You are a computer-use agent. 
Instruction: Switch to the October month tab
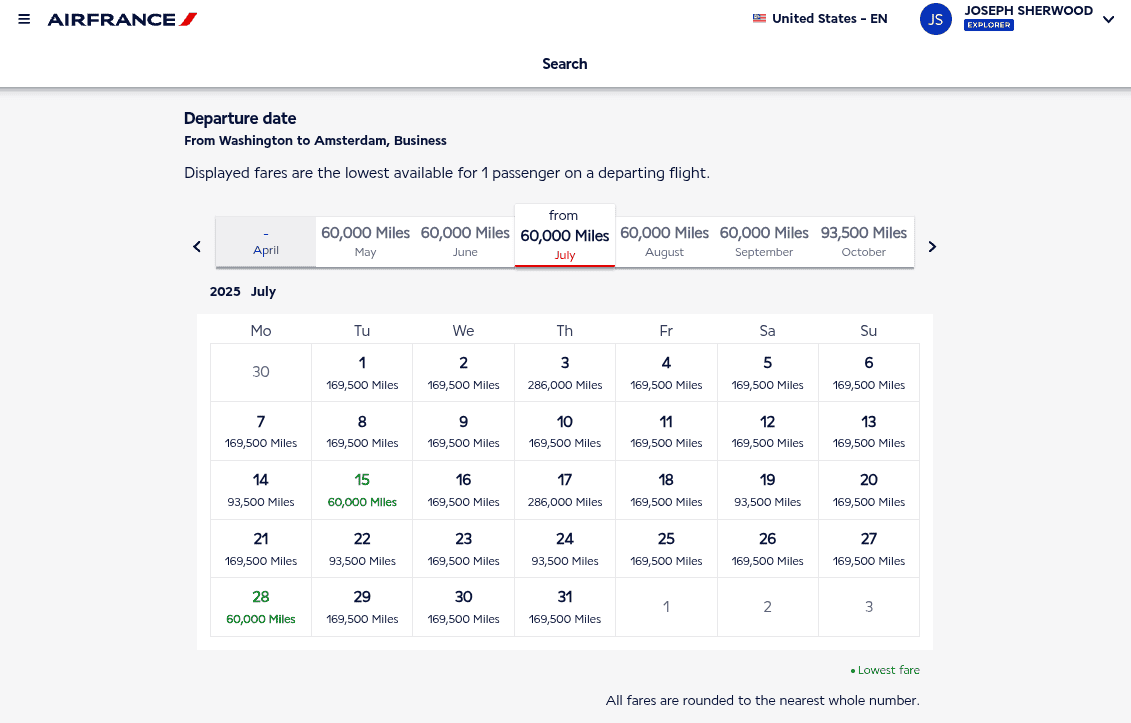[x=863, y=241]
